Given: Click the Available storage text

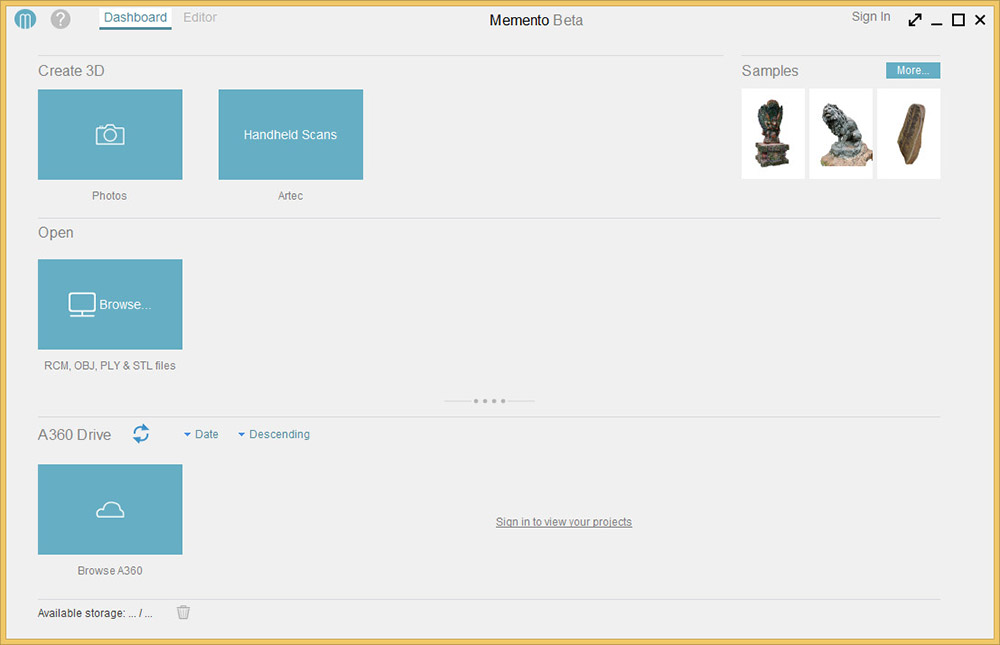Looking at the screenshot, I should point(95,613).
